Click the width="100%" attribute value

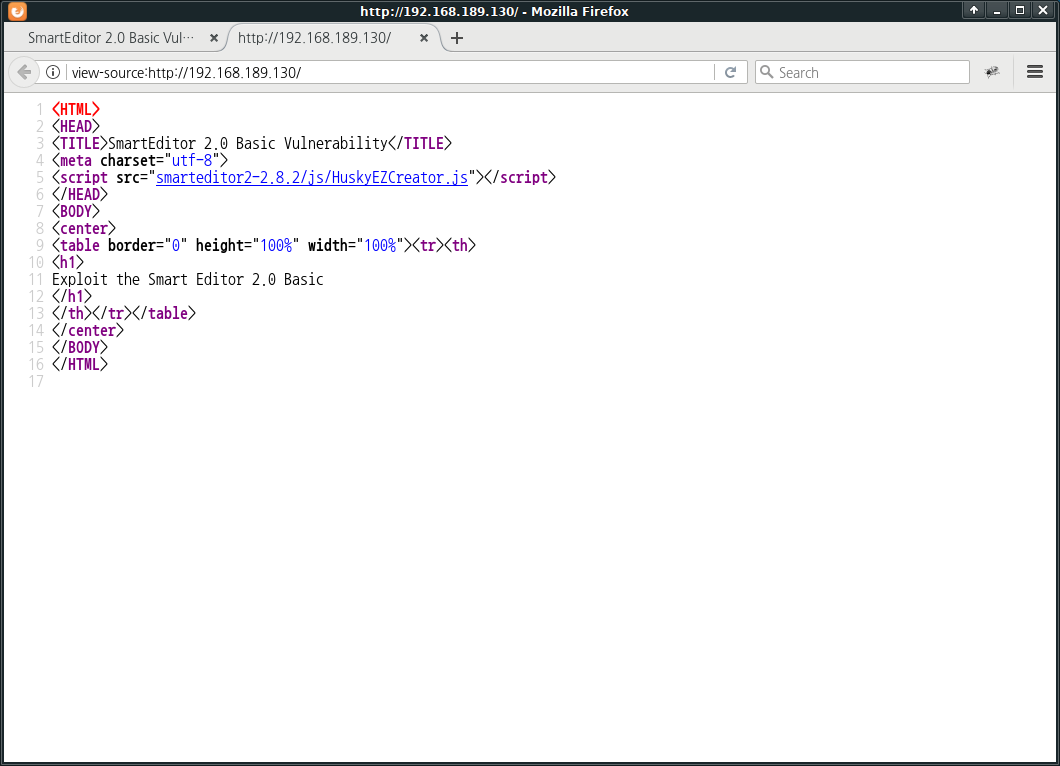(380, 245)
